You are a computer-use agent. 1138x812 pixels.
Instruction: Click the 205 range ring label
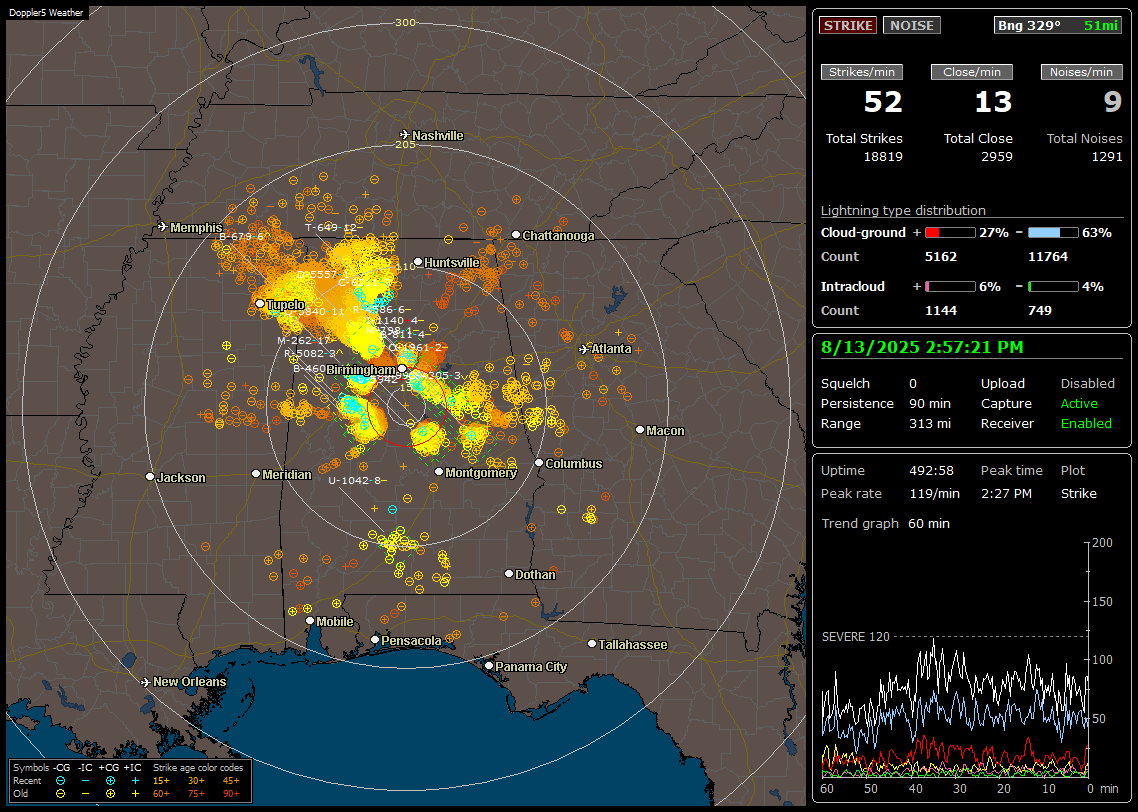[405, 144]
